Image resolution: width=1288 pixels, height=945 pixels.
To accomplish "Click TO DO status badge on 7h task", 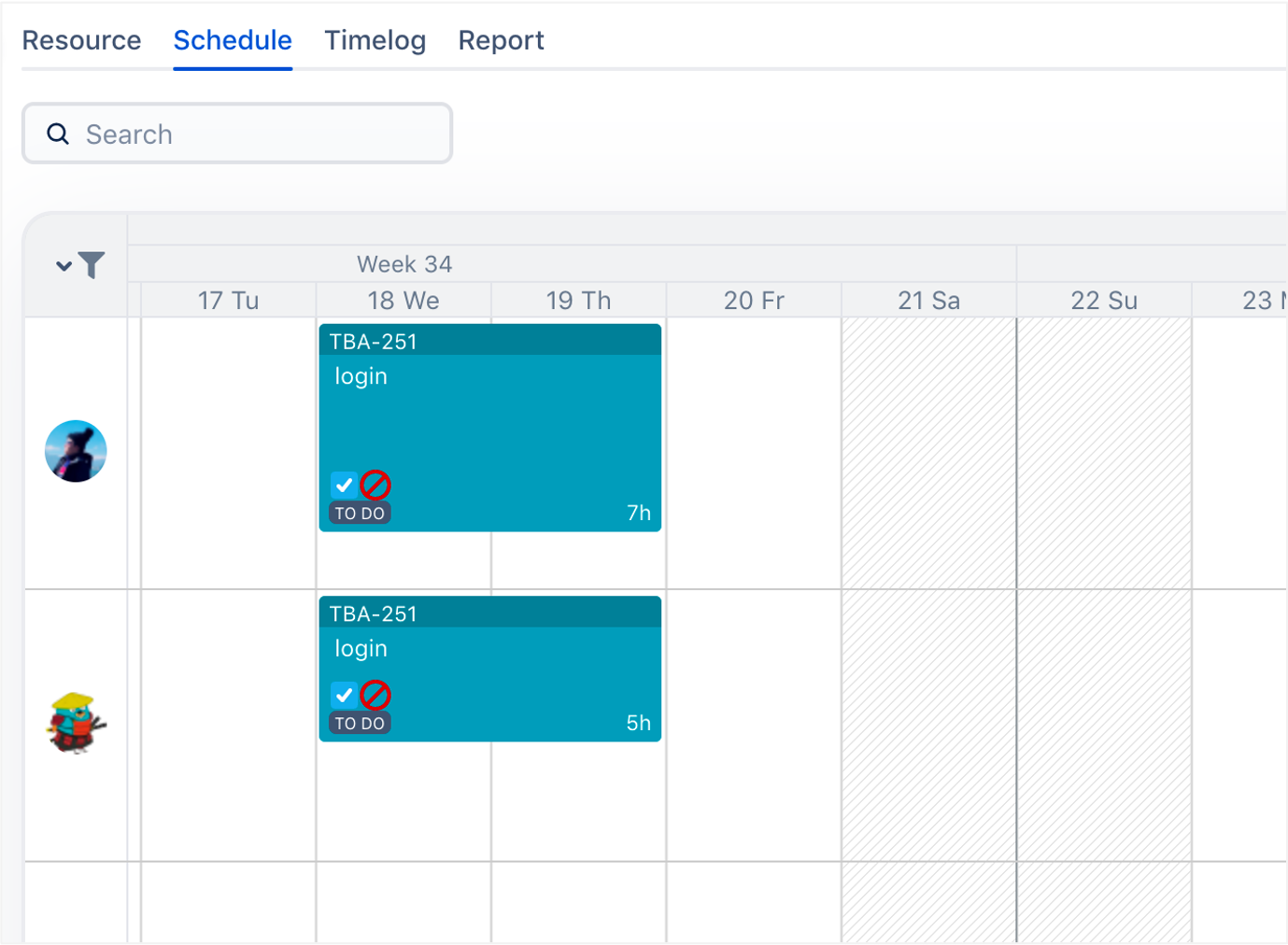I will 360,514.
